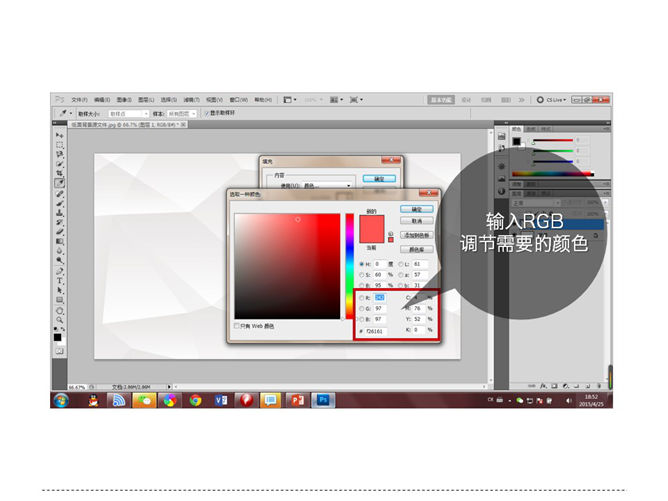Open Google Chrome from the taskbar
Viewport: 668px width, 501px height.
point(195,400)
